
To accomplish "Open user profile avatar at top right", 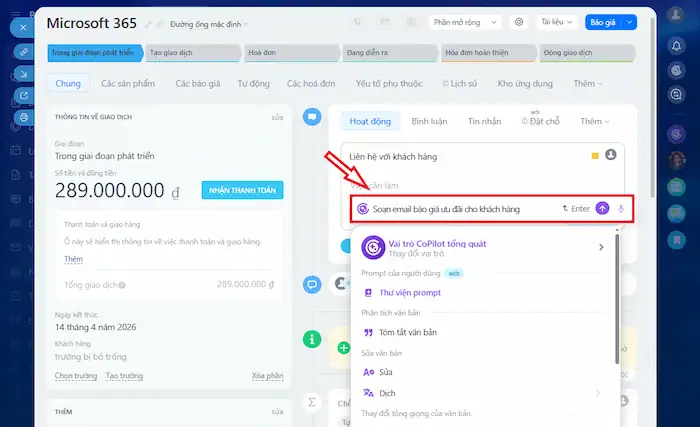I will pyautogui.click(x=676, y=14).
